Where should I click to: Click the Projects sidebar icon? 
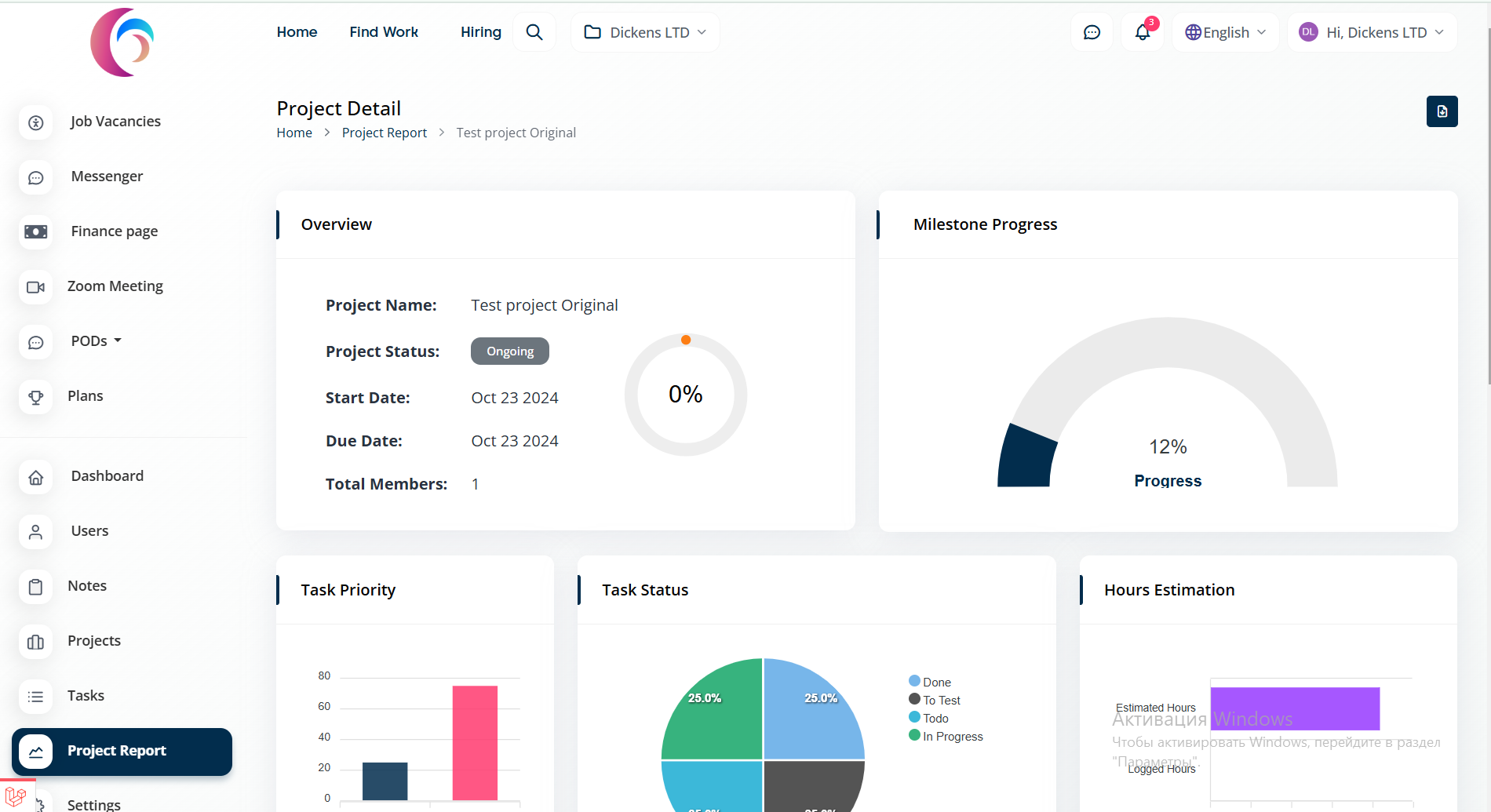(x=36, y=642)
